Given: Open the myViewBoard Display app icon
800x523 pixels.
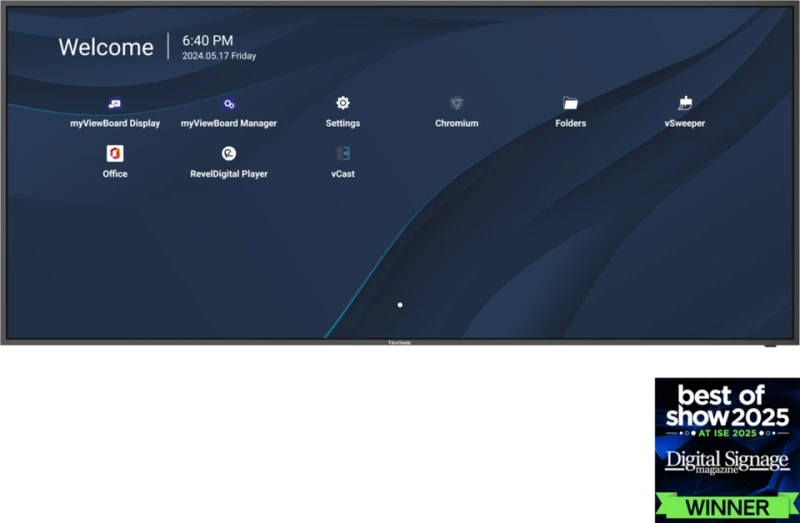Looking at the screenshot, I should (115, 104).
